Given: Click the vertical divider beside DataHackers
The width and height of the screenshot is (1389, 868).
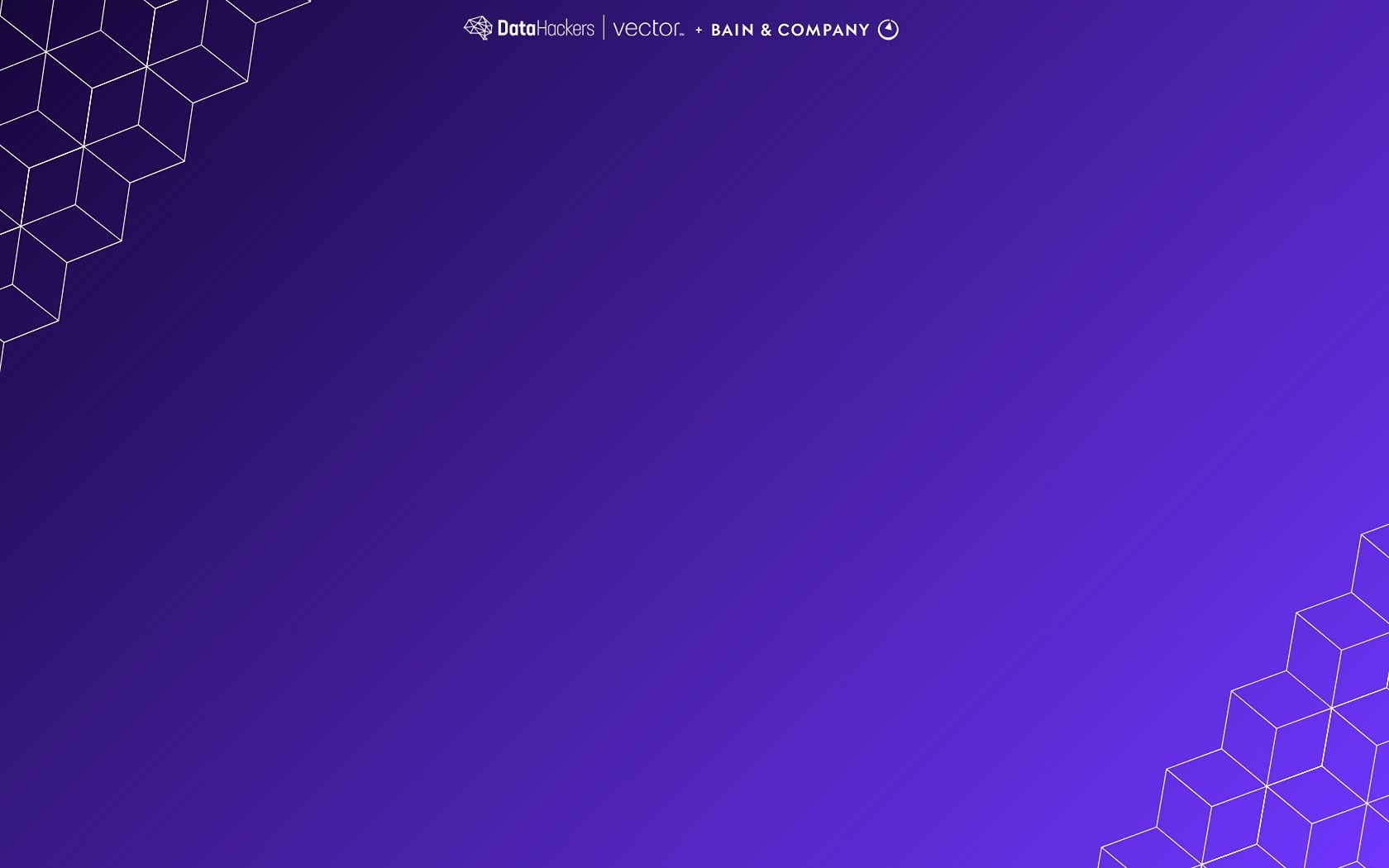Looking at the screenshot, I should tap(604, 28).
